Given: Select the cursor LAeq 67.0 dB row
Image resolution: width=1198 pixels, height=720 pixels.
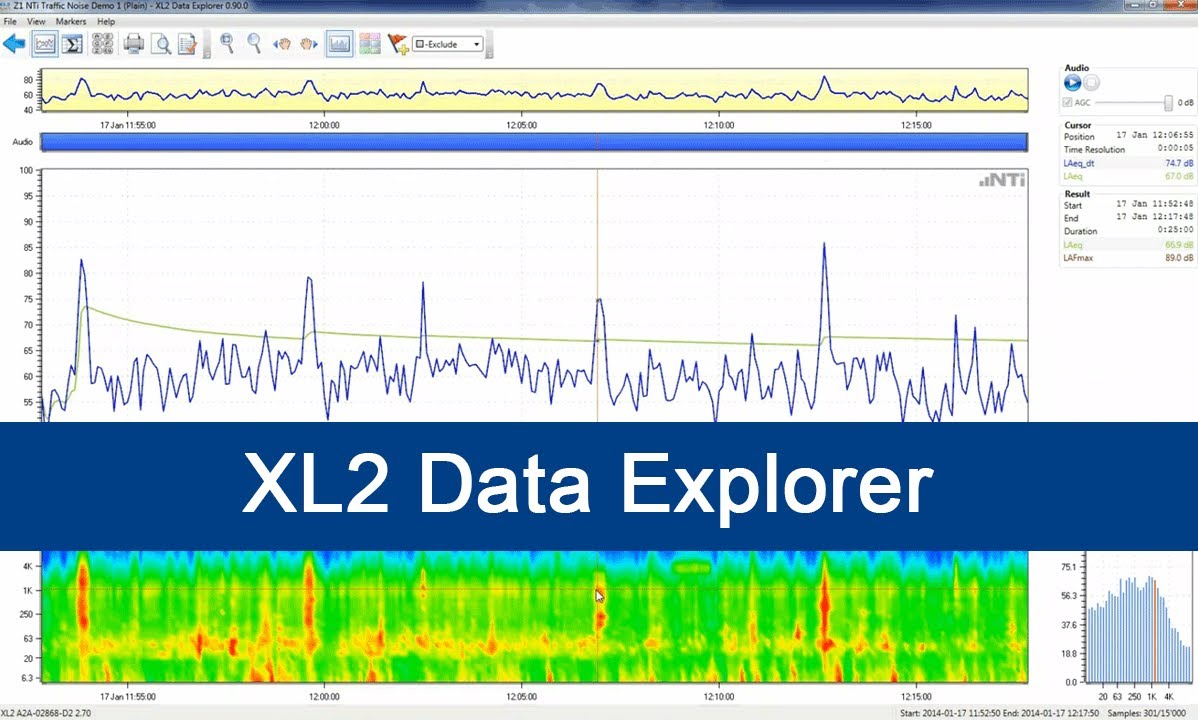Looking at the screenshot, I should point(1128,177).
